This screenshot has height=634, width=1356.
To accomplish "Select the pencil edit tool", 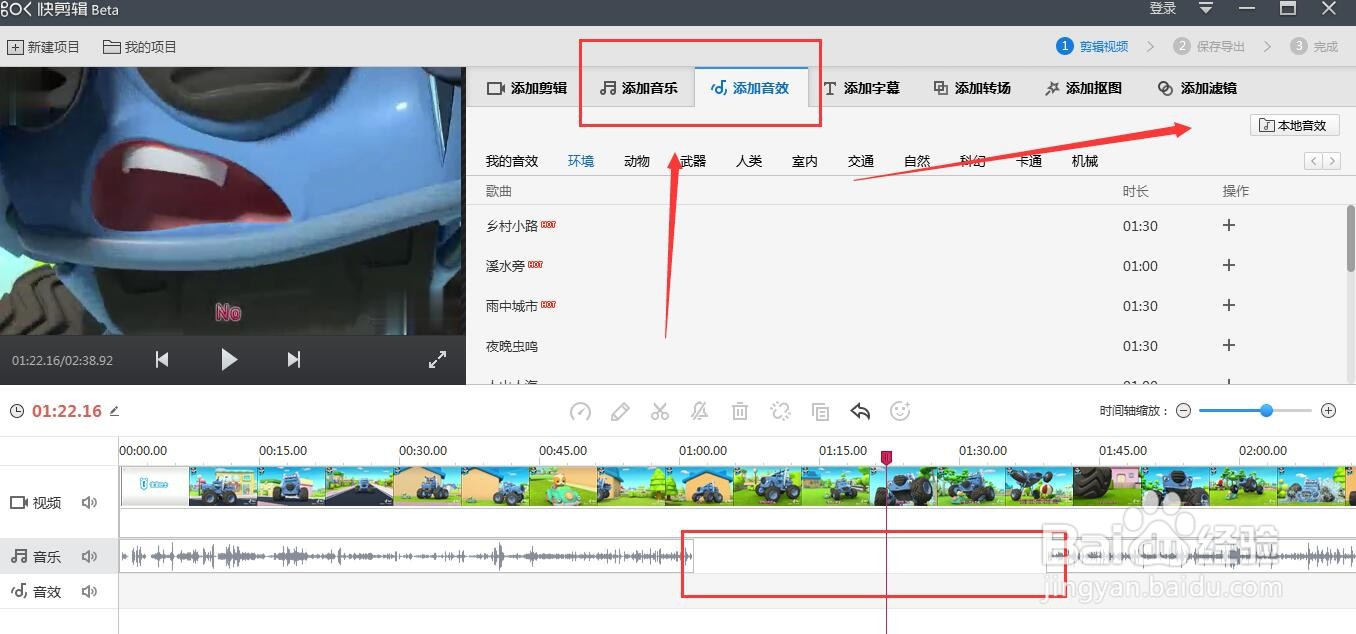I will click(620, 411).
